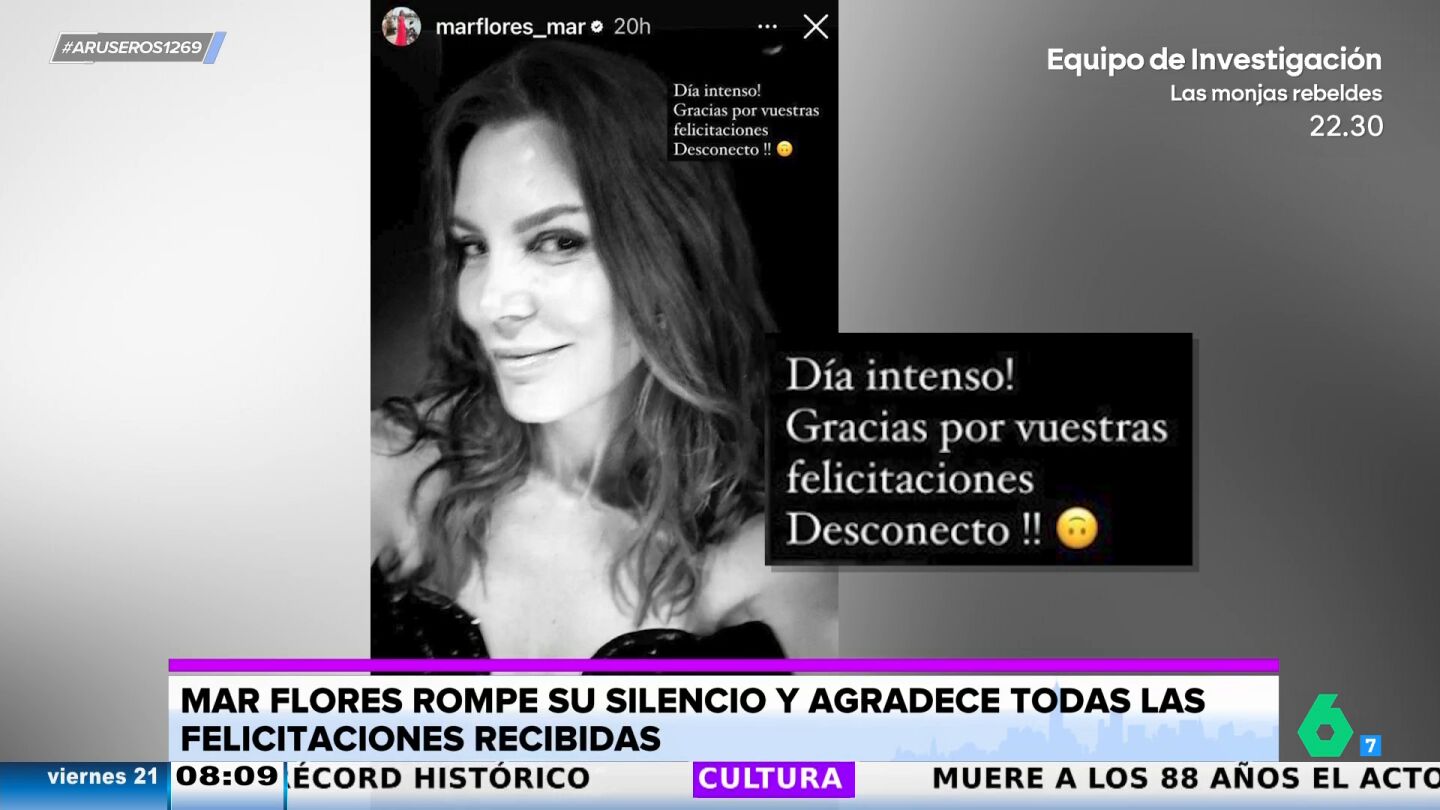Click the 22.30 broadcast time
This screenshot has width=1440, height=810.
1346,126
